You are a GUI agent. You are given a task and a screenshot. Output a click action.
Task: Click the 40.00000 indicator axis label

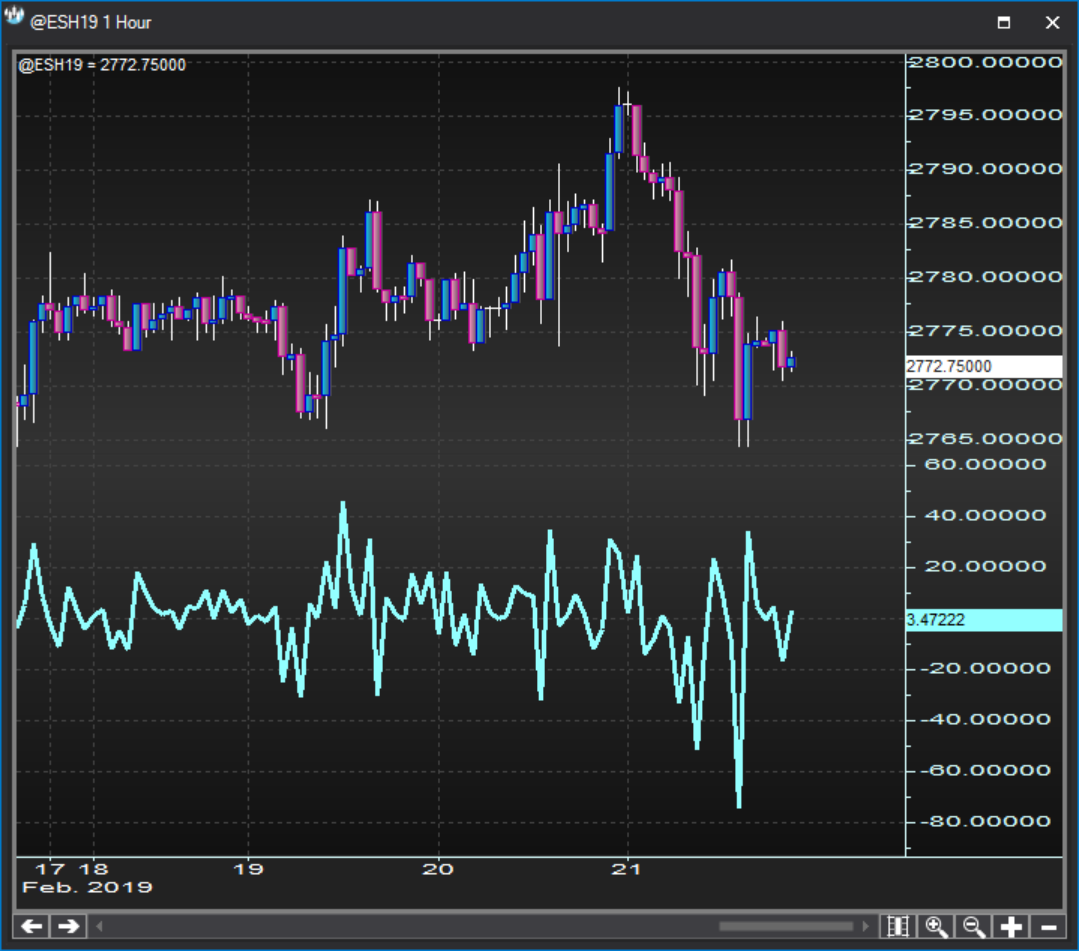[985, 515]
